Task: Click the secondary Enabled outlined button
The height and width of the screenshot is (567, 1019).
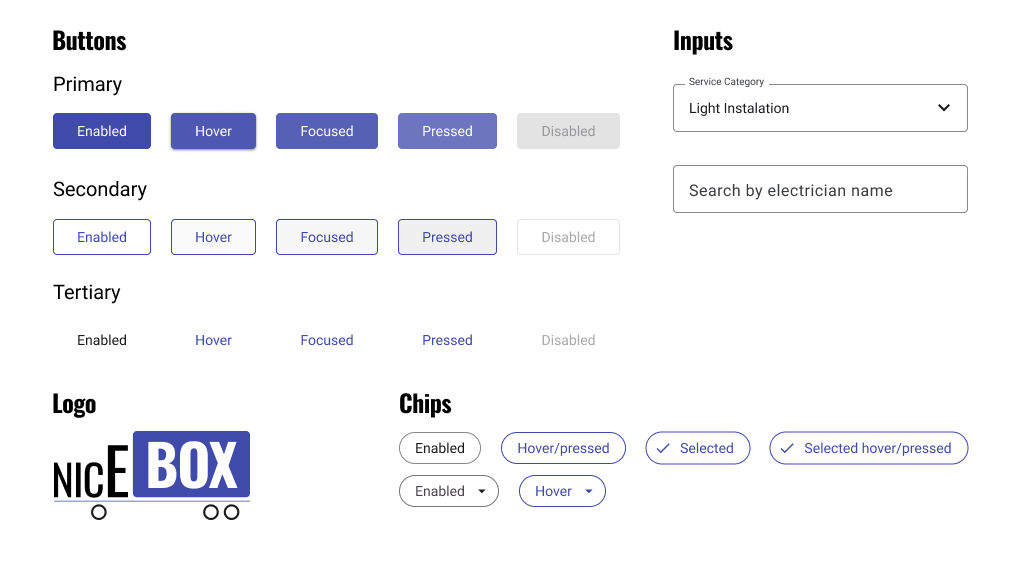Action: pyautogui.click(x=102, y=237)
